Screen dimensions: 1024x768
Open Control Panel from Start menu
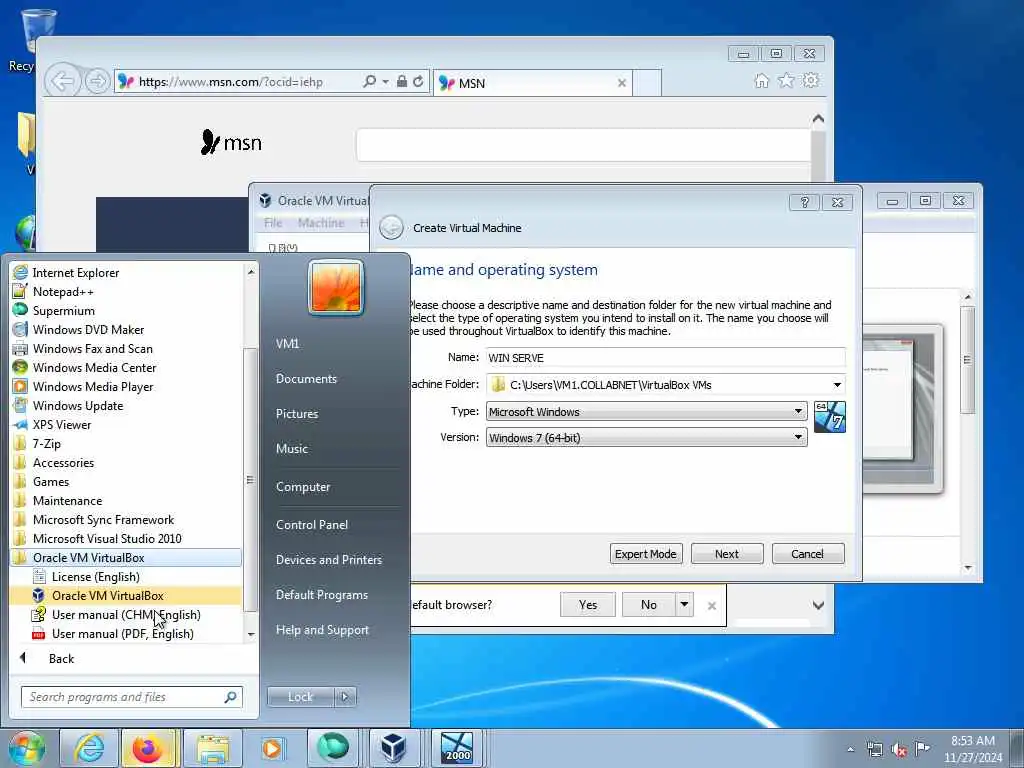(x=312, y=524)
